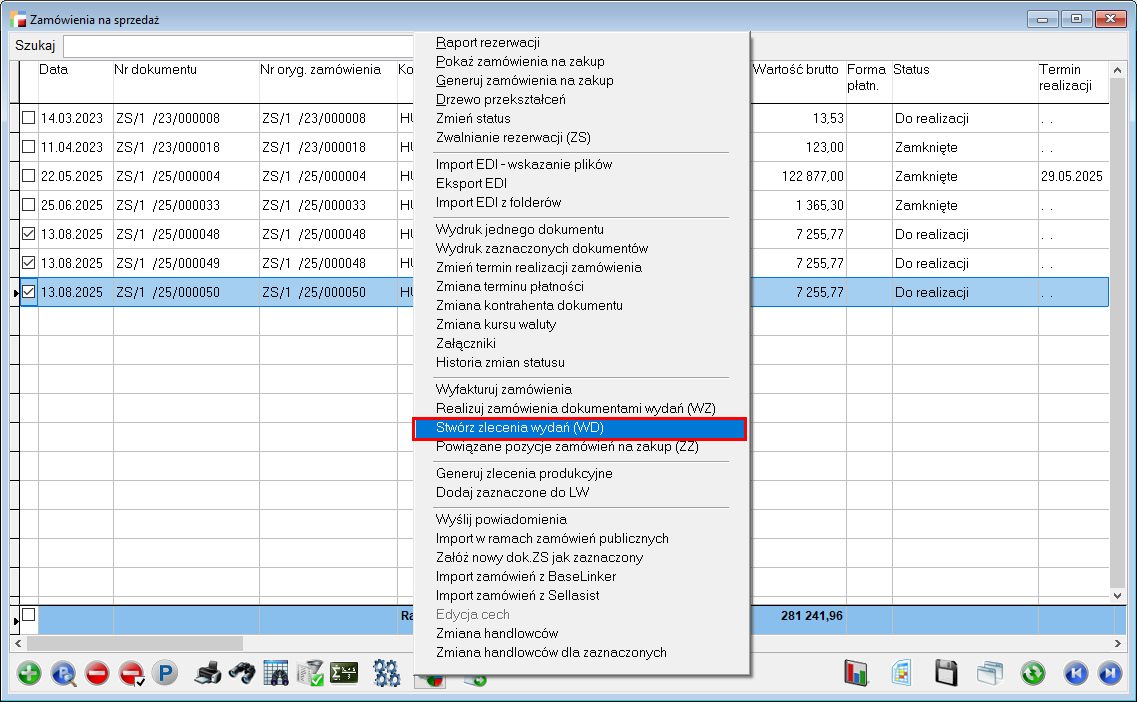The width and height of the screenshot is (1137, 702).
Task: Click the green refresh arrows icon
Action: click(x=1033, y=673)
